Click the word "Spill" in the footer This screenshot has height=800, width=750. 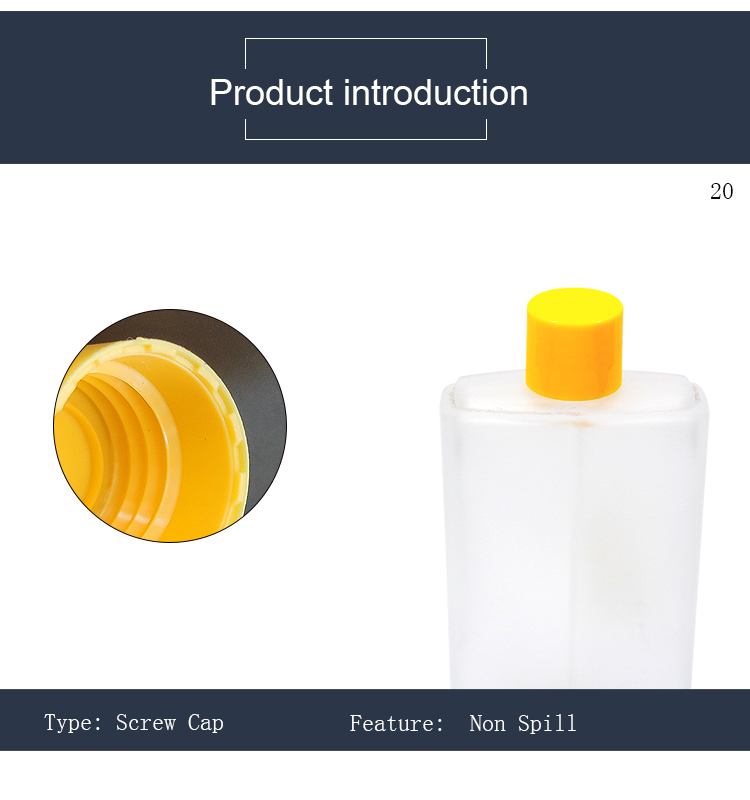pos(548,724)
